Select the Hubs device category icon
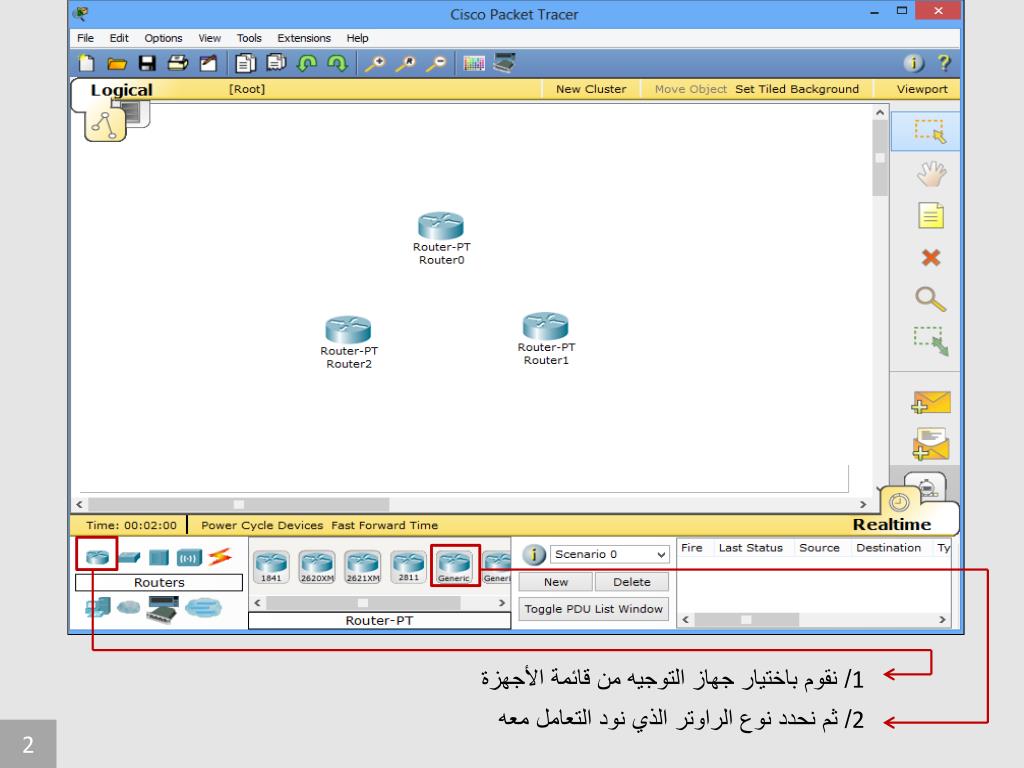Screen dimensions: 1024x768 (x=159, y=557)
